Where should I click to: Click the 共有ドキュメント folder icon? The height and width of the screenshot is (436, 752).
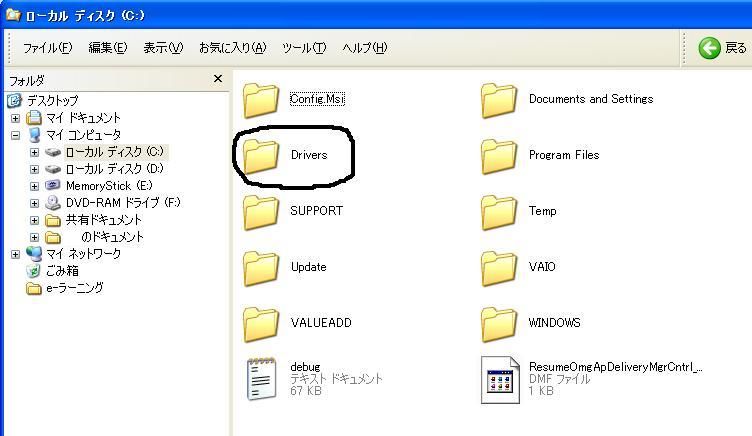click(53, 220)
